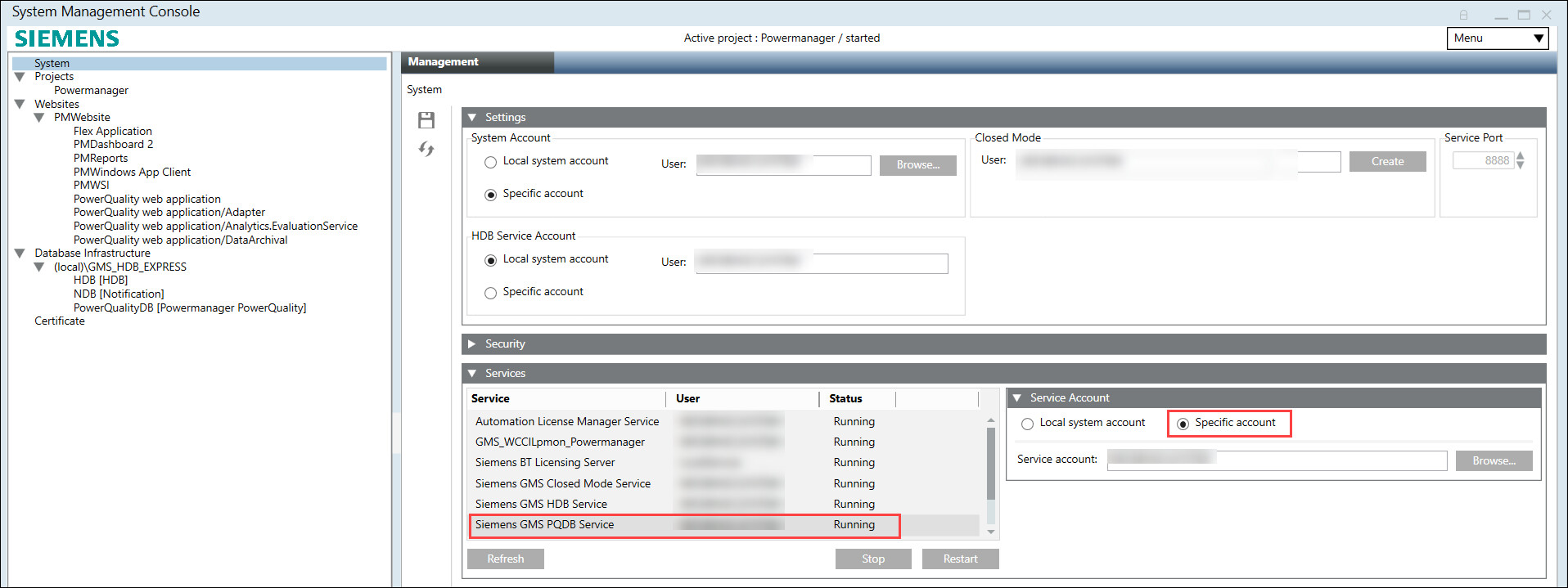Expand the Security section

coord(472,344)
